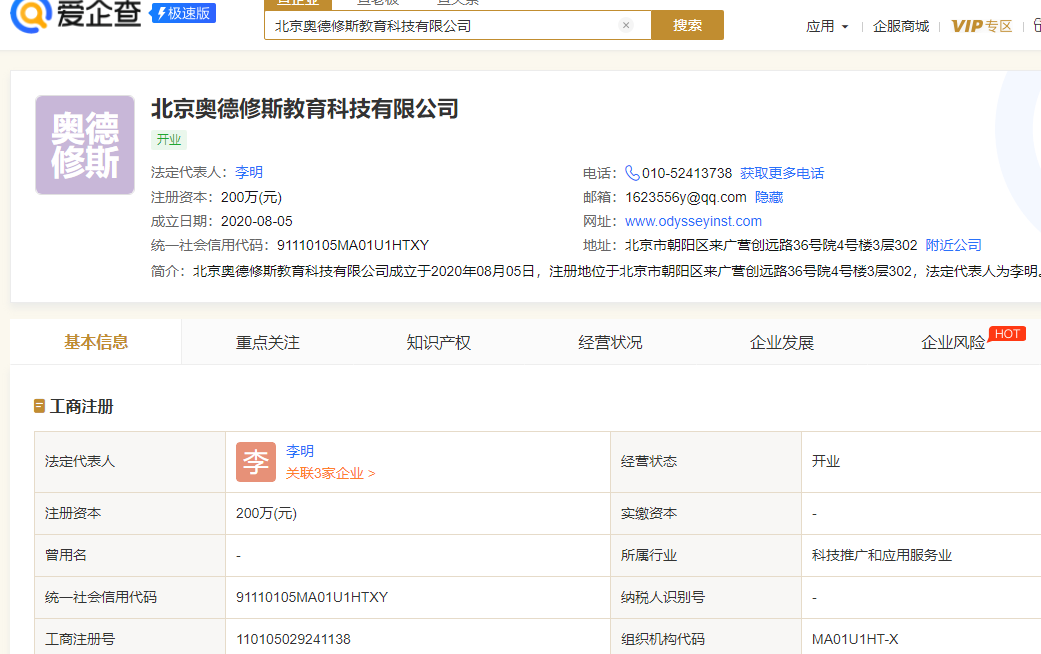Open website www.odysseyinst.com
The height and width of the screenshot is (654, 1041).
pyautogui.click(x=693, y=221)
